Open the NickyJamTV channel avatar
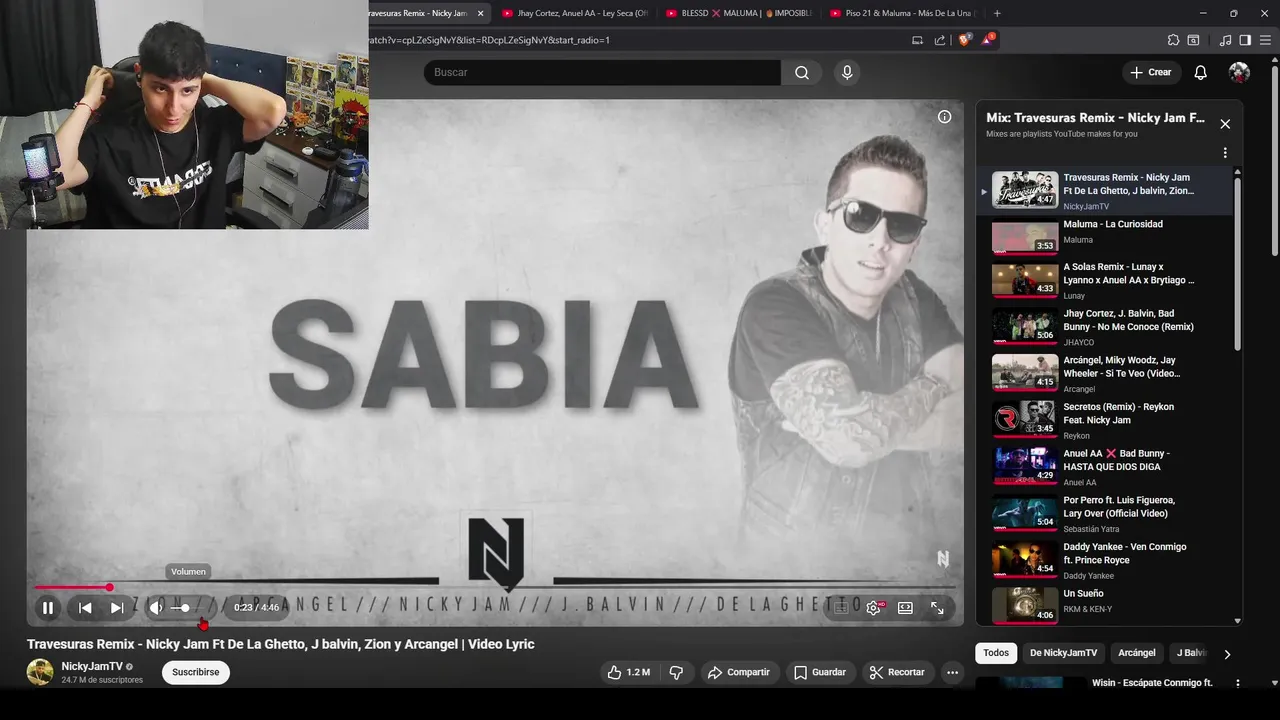The height and width of the screenshot is (720, 1280). point(40,672)
